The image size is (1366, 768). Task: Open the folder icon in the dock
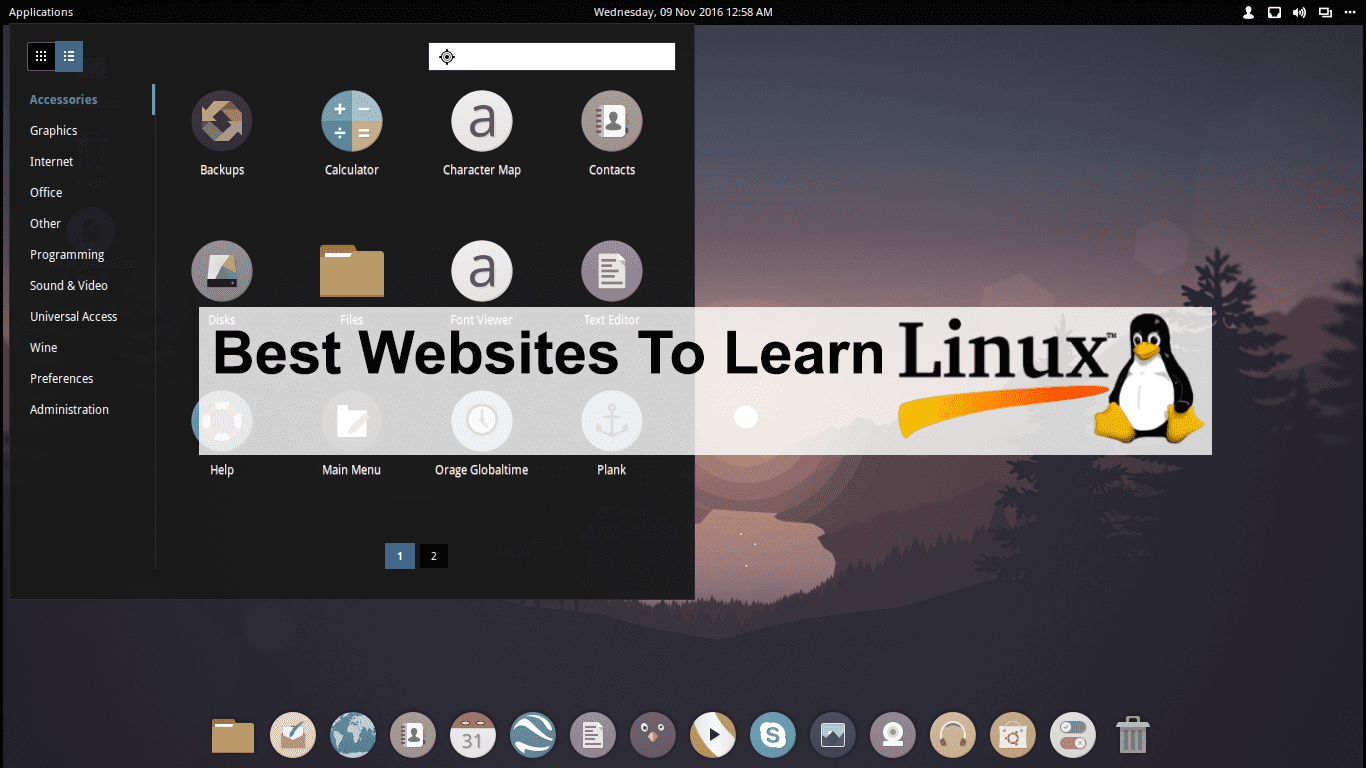coord(233,736)
